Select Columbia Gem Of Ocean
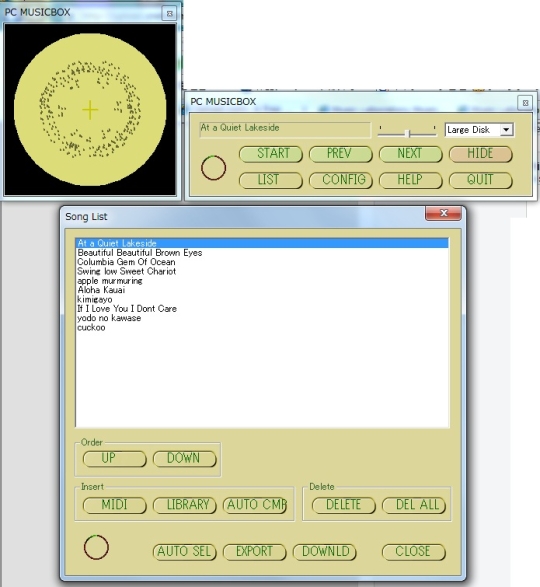 pos(262,262)
